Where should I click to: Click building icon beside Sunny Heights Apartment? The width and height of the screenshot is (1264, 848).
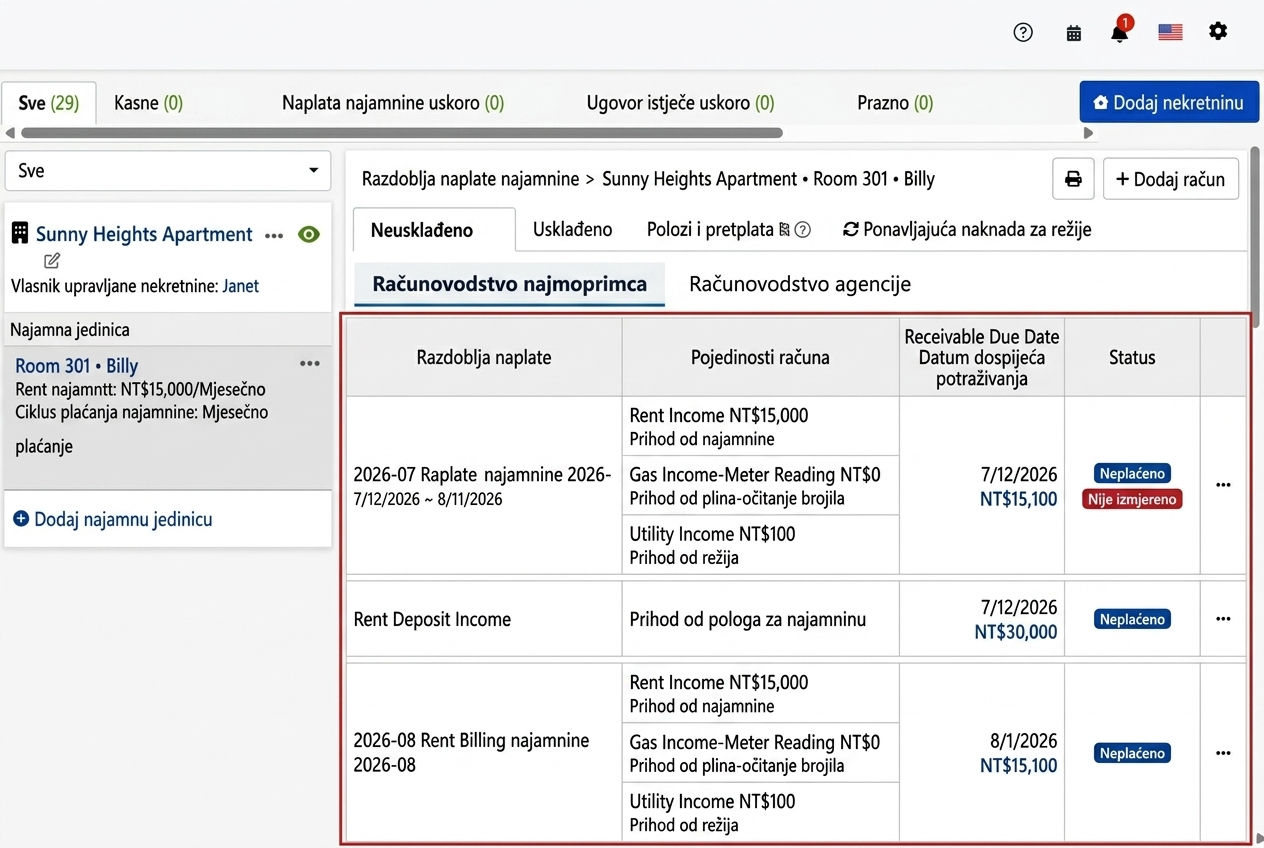click(19, 234)
